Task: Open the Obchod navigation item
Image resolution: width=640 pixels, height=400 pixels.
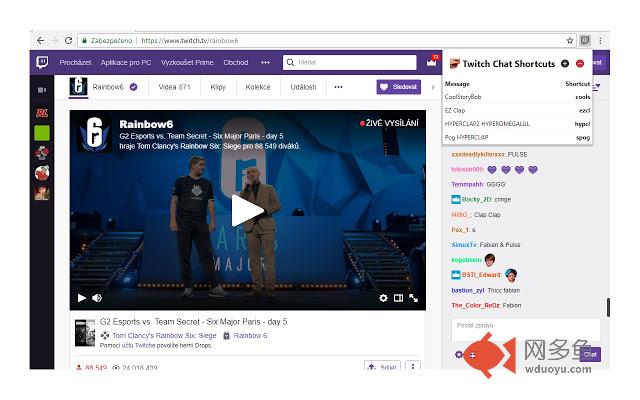Action: 236,62
